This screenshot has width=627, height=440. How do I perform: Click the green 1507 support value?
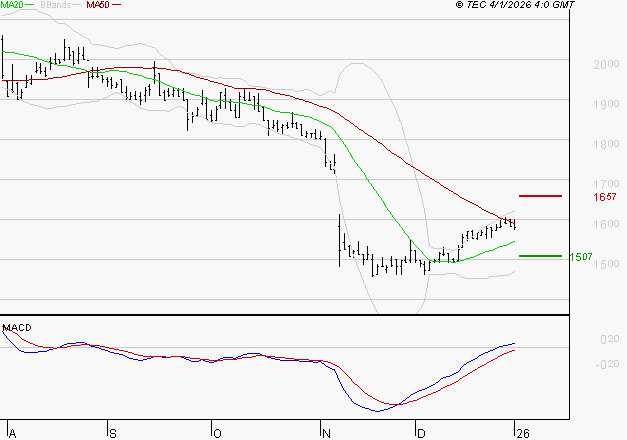point(581,257)
